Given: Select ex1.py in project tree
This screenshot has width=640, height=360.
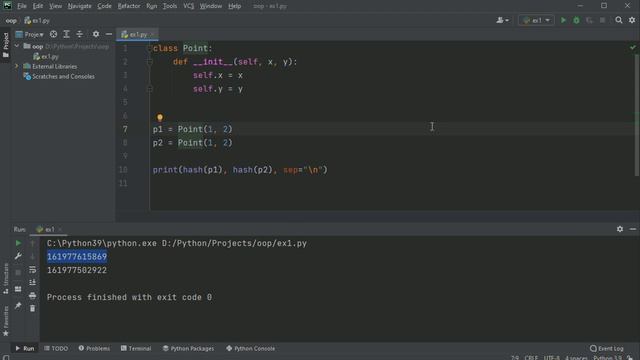Looking at the screenshot, I should click(x=46, y=56).
